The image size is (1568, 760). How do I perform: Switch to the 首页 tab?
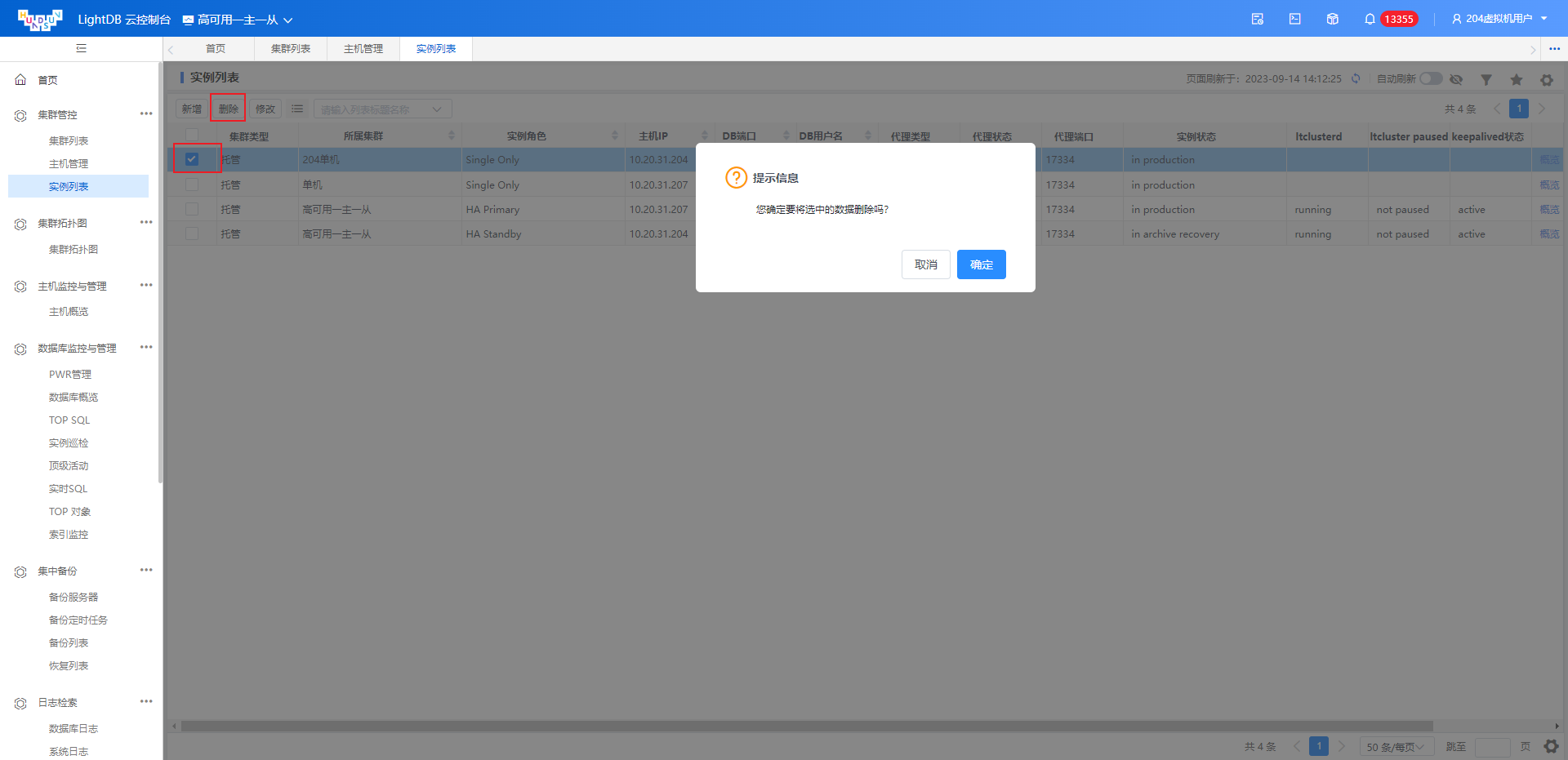pos(216,49)
